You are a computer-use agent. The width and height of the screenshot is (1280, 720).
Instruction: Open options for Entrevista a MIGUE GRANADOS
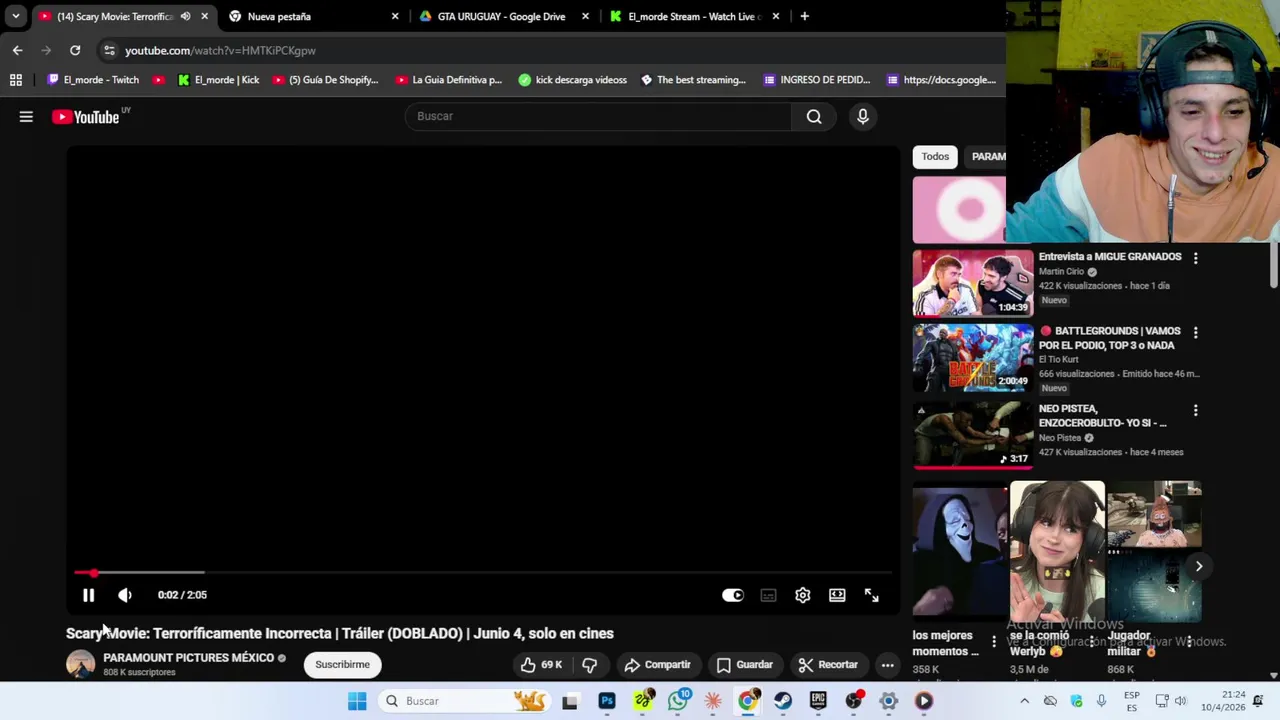(x=1195, y=258)
